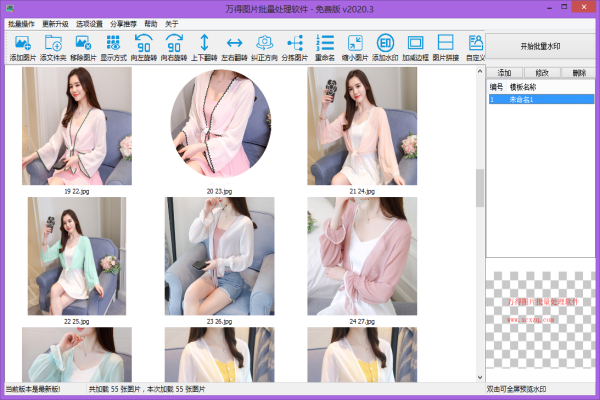Rotate right with the 向右旋转 icon

tap(174, 45)
